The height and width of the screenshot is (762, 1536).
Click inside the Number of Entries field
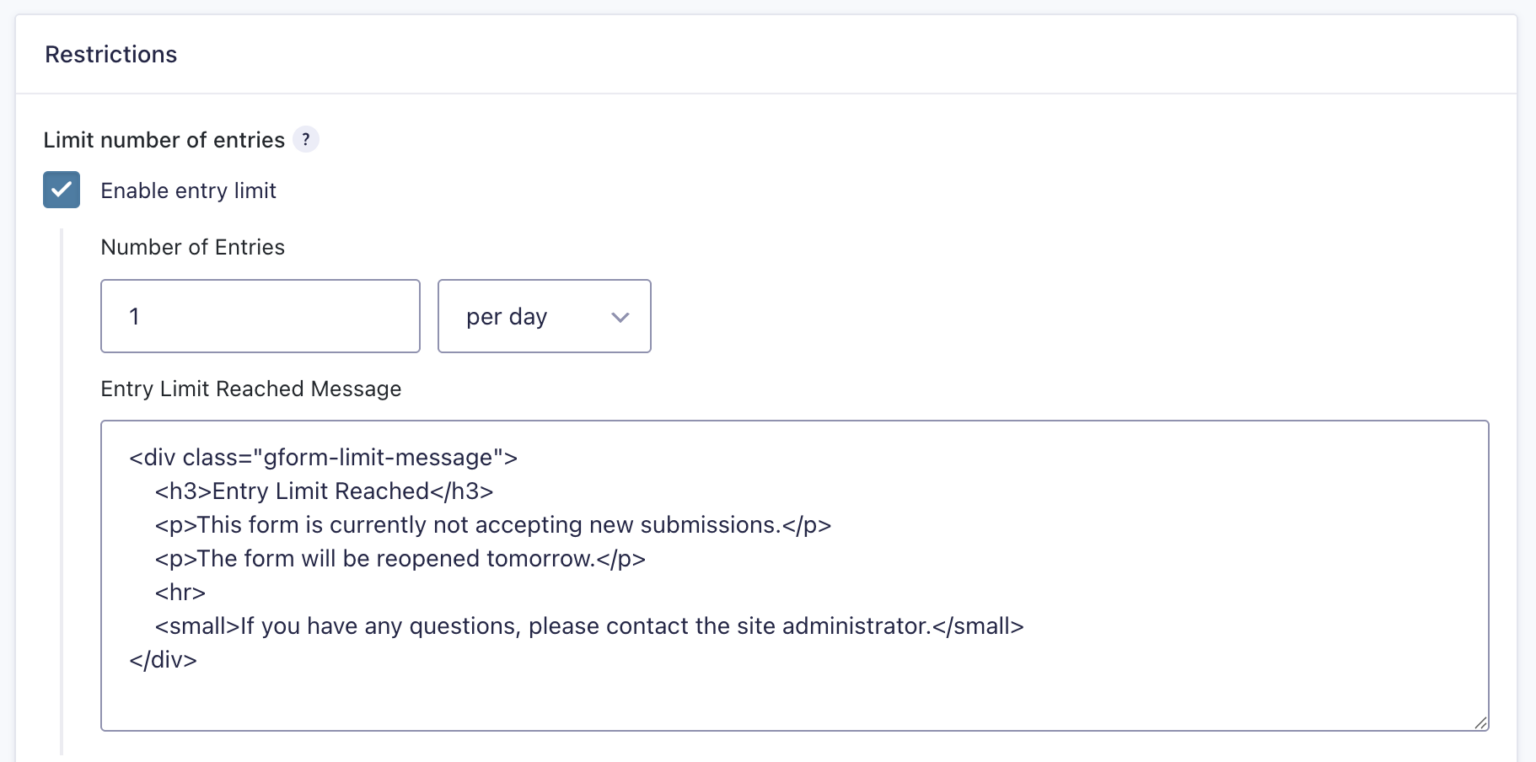[260, 316]
